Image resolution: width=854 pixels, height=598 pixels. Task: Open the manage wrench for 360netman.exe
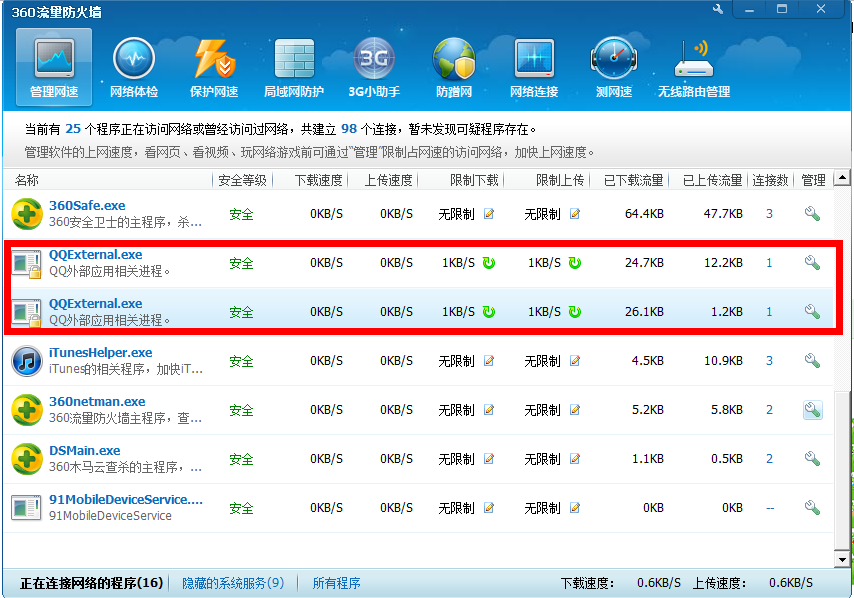click(812, 410)
